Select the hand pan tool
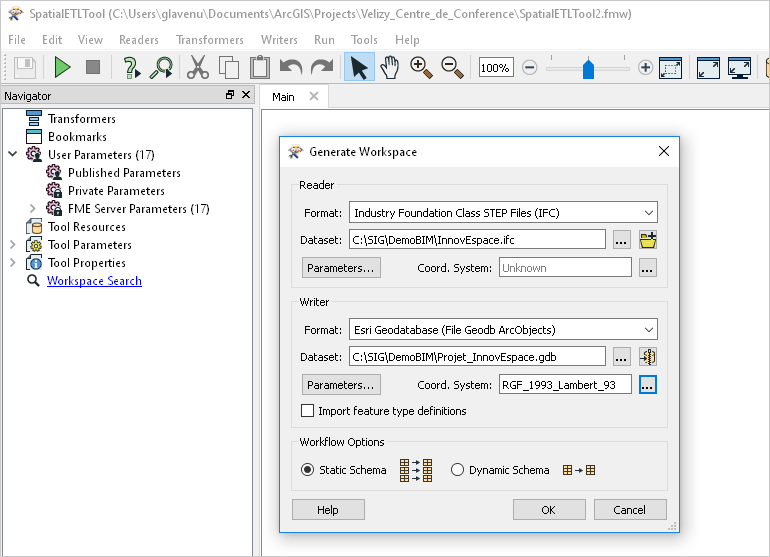This screenshot has height=557, width=770. pos(389,67)
